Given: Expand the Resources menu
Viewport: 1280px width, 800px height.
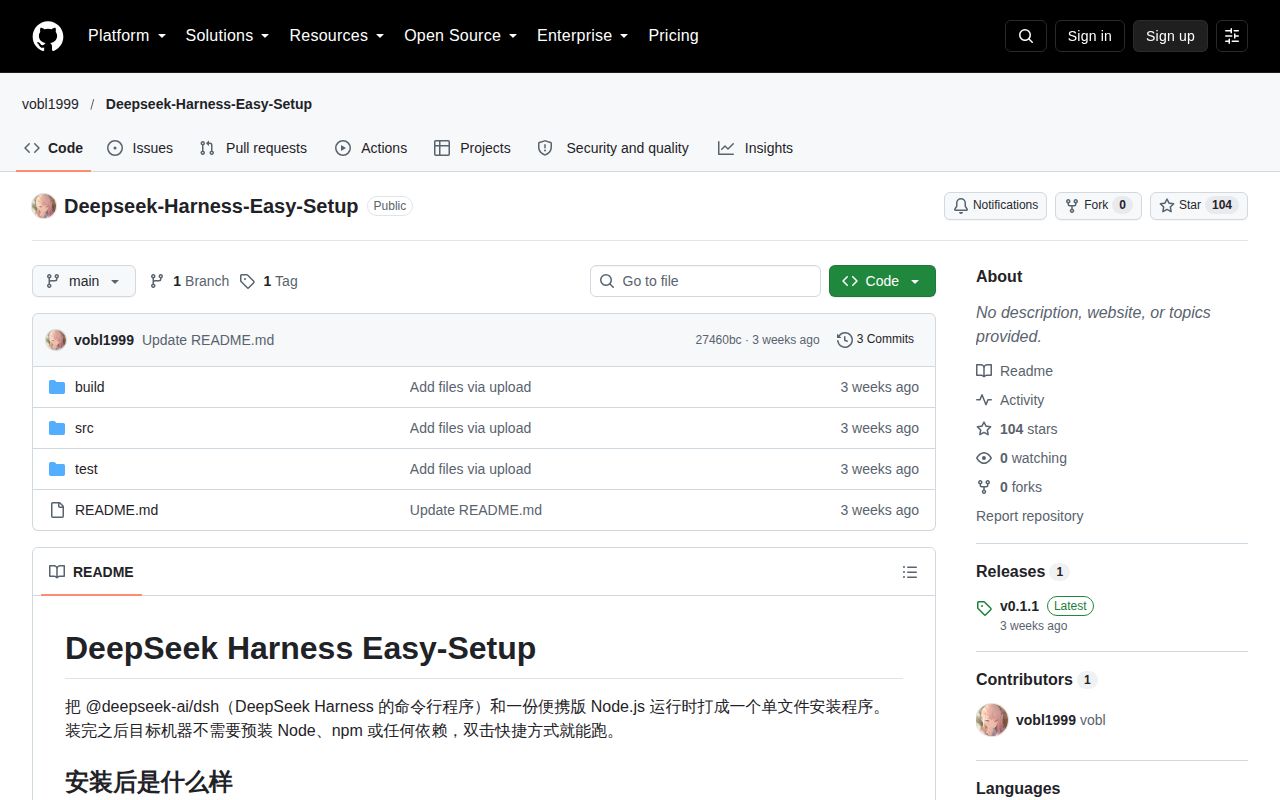Looking at the screenshot, I should (337, 36).
